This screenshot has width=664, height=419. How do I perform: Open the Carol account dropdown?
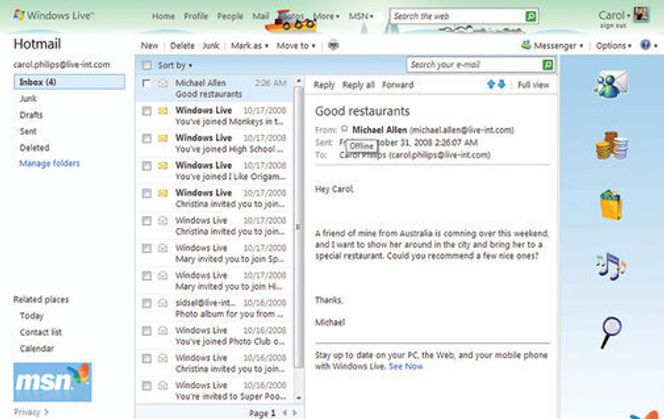(x=614, y=15)
